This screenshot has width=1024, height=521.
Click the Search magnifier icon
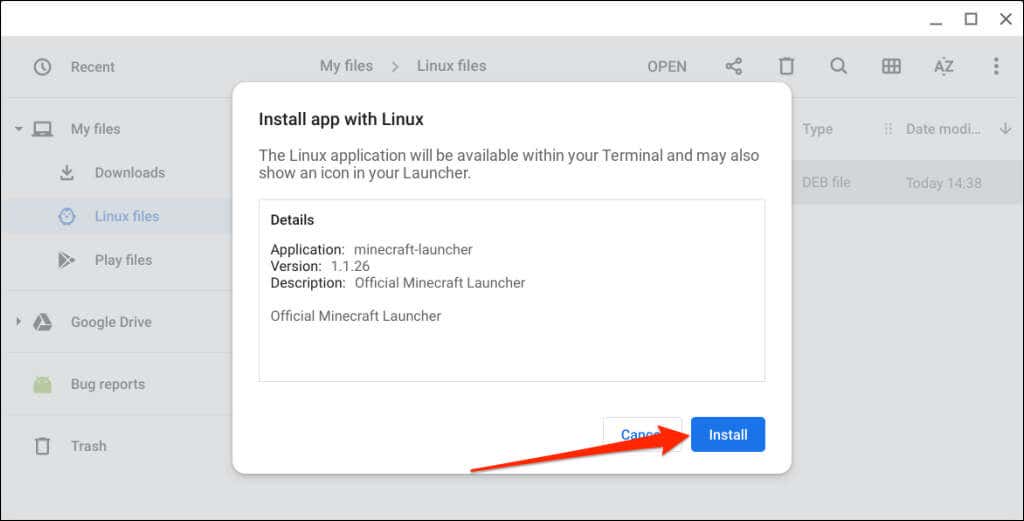[x=839, y=66]
